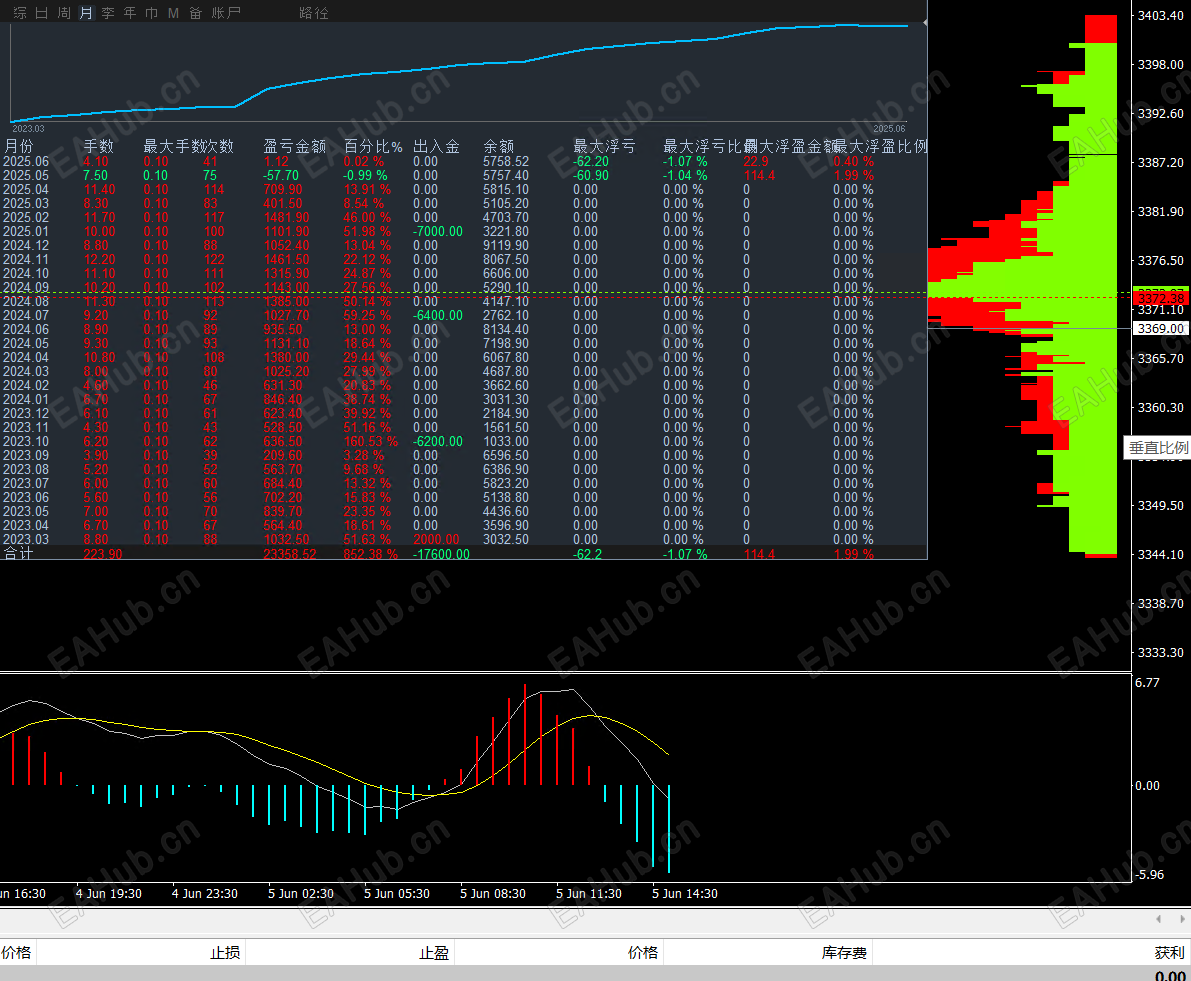This screenshot has width=1191, height=981.
Task: Click the 止盈 take profit column header
Action: [434, 952]
